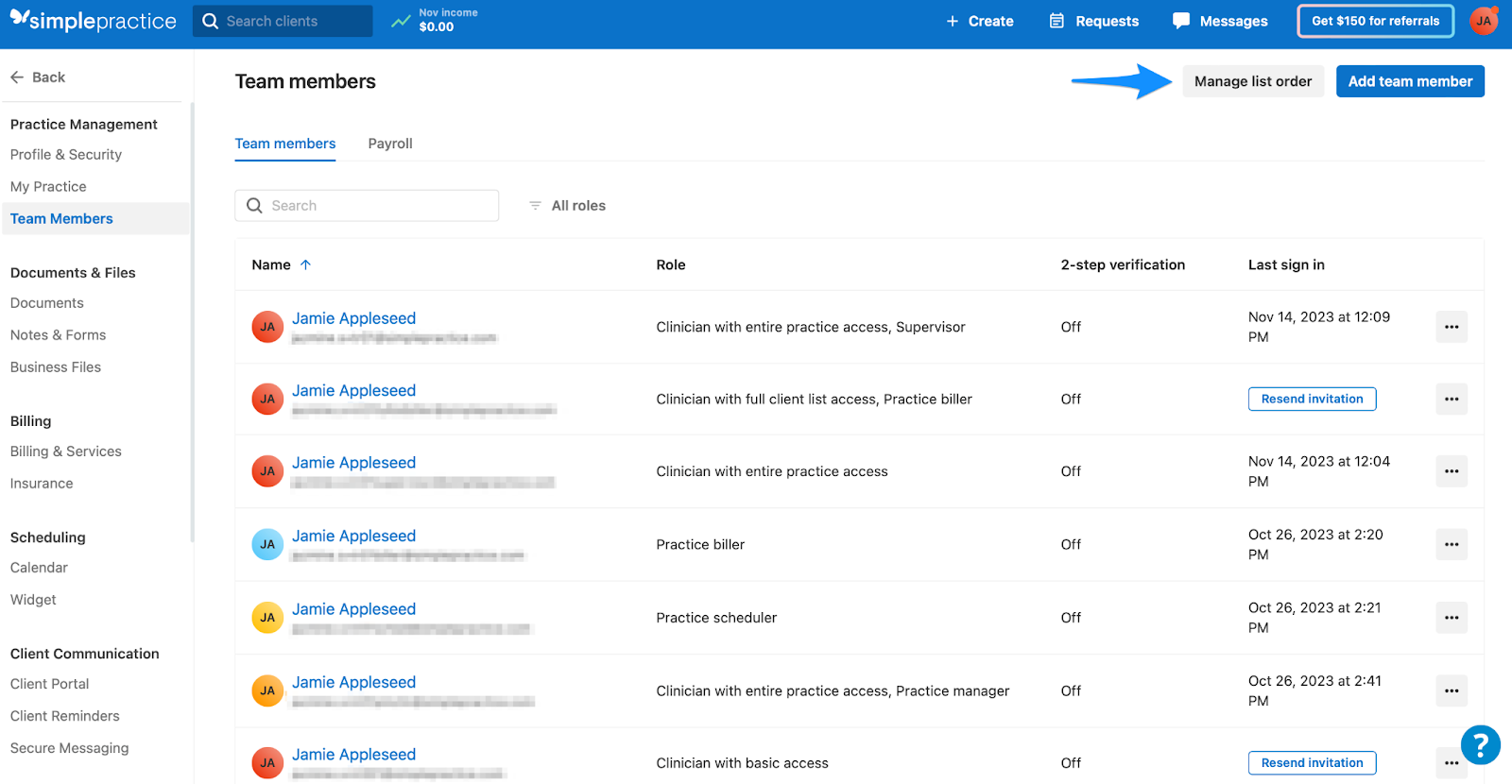Open Client Portal settings

tap(49, 684)
